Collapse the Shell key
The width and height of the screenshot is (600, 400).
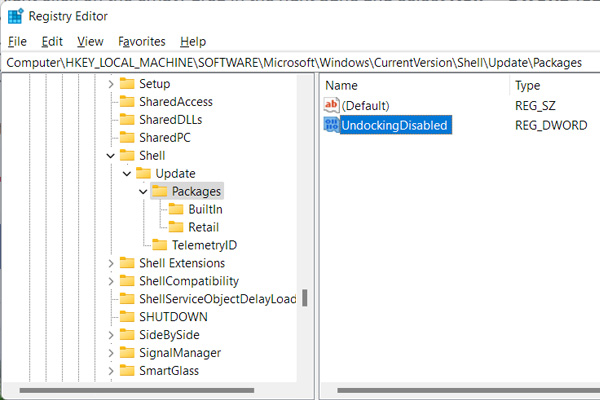pyautogui.click(x=111, y=156)
